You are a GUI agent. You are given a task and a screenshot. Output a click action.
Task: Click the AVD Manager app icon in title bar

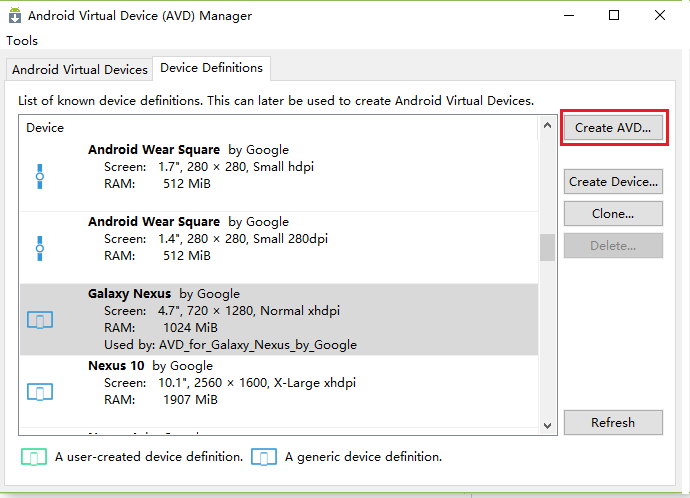coord(15,15)
